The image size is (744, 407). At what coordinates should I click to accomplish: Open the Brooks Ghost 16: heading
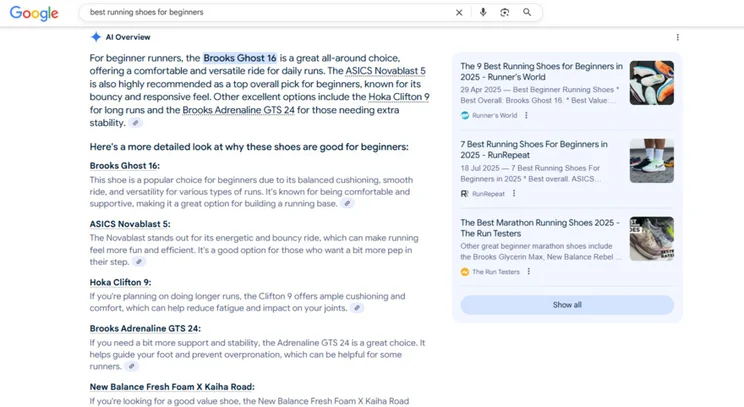pyautogui.click(x=125, y=166)
